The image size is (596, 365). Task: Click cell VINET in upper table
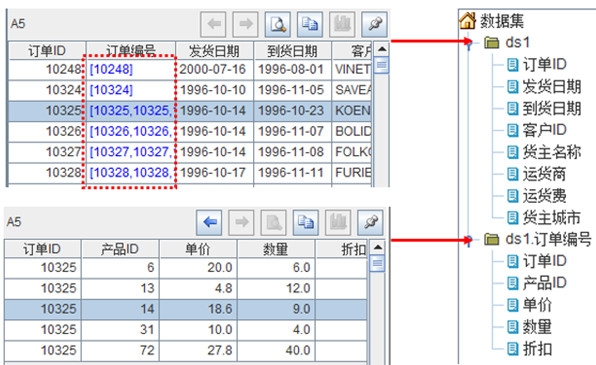tap(352, 70)
